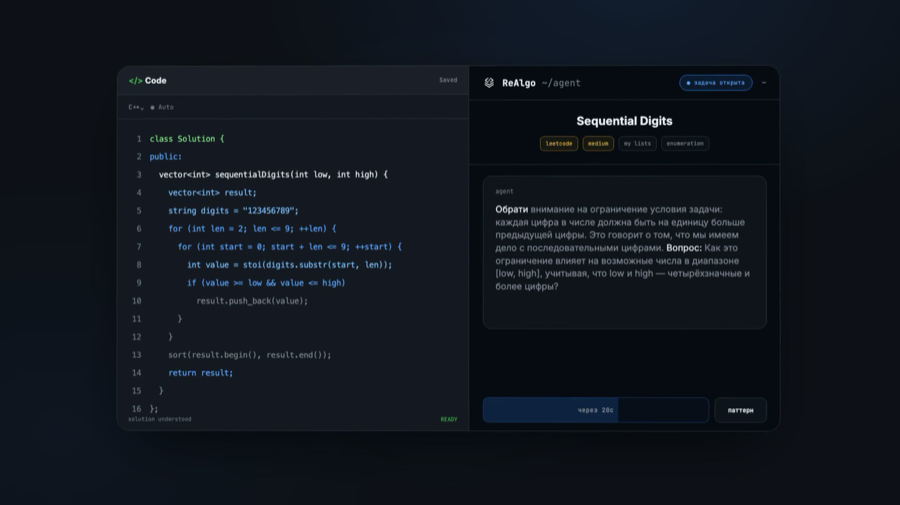Click the 'READY' status indicator
The image size is (900, 505).
click(x=449, y=419)
